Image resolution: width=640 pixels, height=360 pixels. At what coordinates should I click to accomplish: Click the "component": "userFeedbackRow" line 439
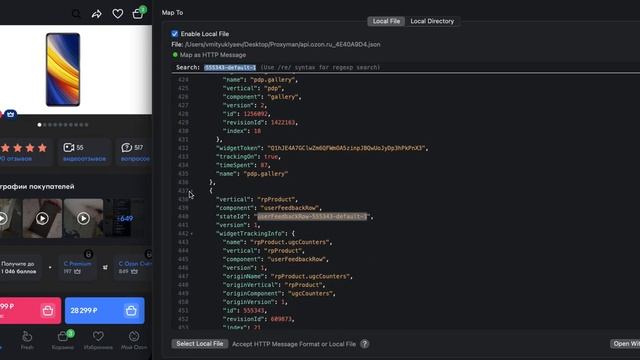point(269,208)
